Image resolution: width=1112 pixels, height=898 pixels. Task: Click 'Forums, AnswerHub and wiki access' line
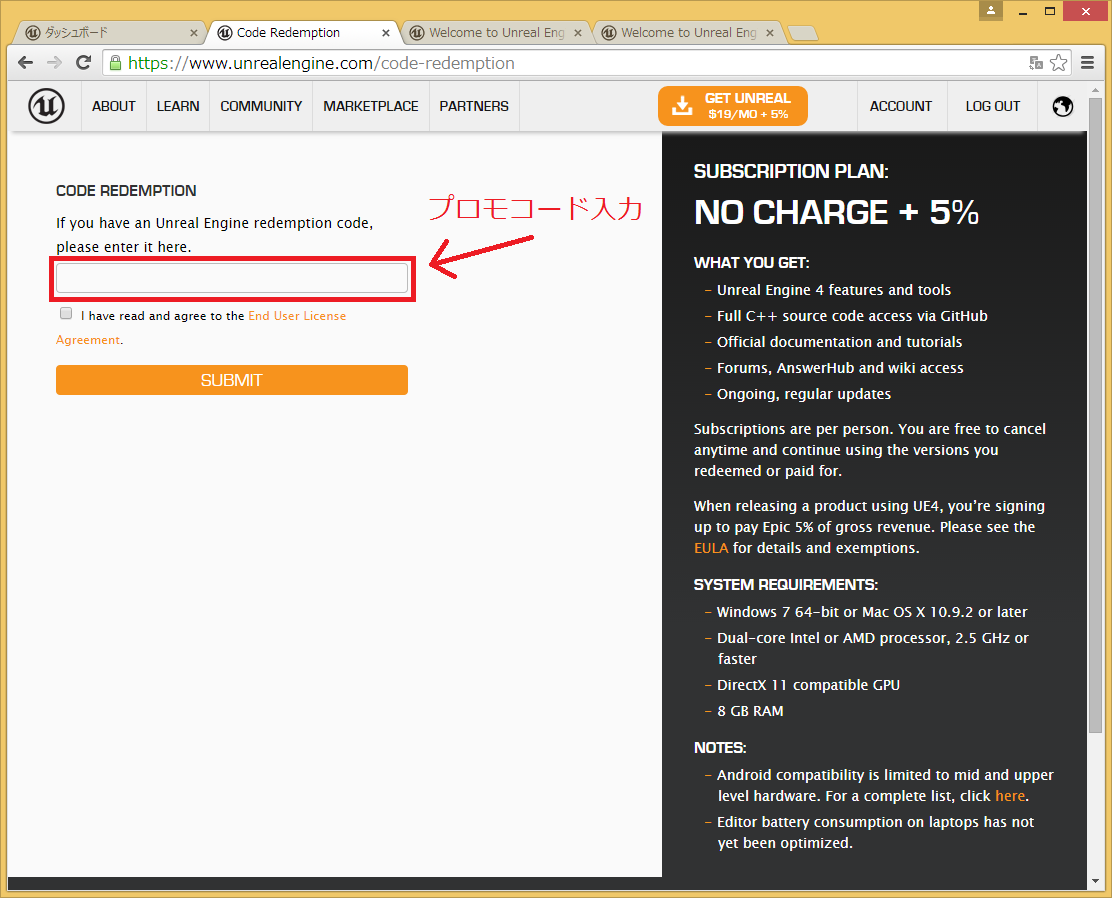tap(840, 367)
